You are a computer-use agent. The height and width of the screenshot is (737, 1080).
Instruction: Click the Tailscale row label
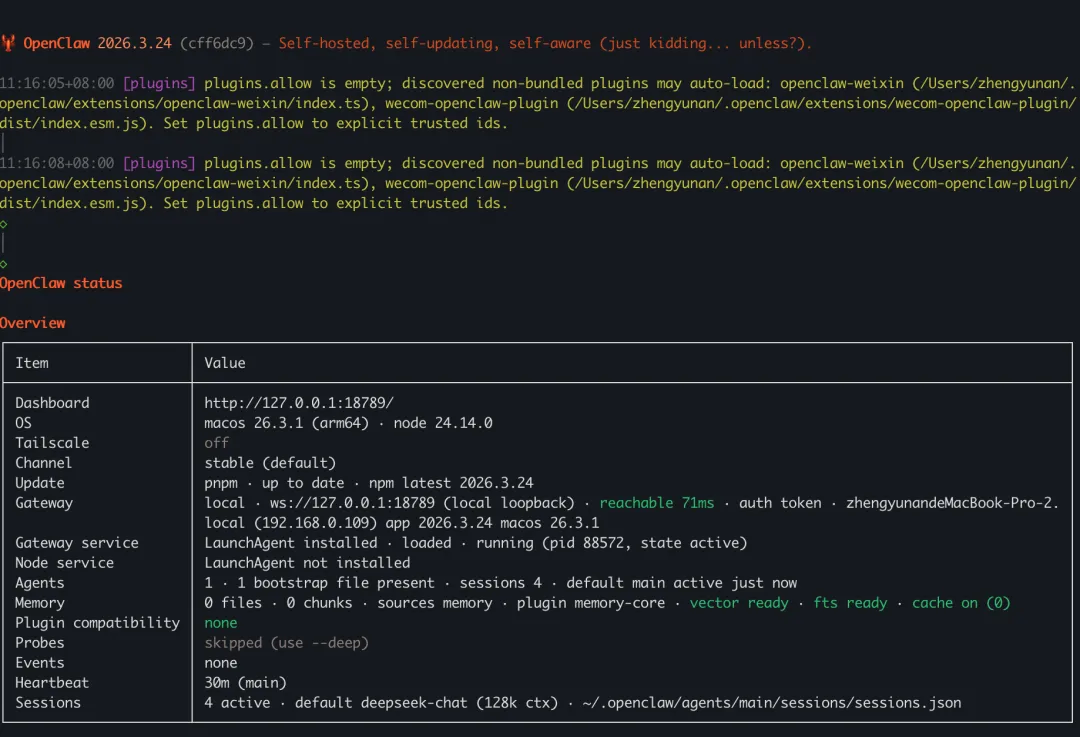coord(52,443)
